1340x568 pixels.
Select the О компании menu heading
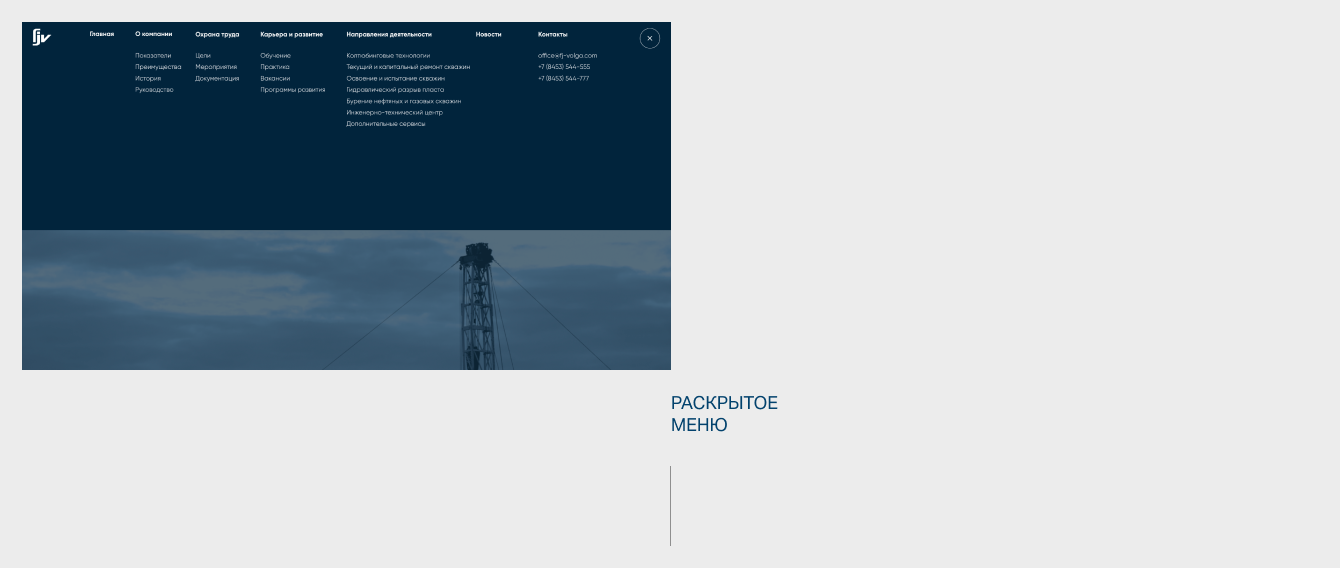(x=154, y=34)
